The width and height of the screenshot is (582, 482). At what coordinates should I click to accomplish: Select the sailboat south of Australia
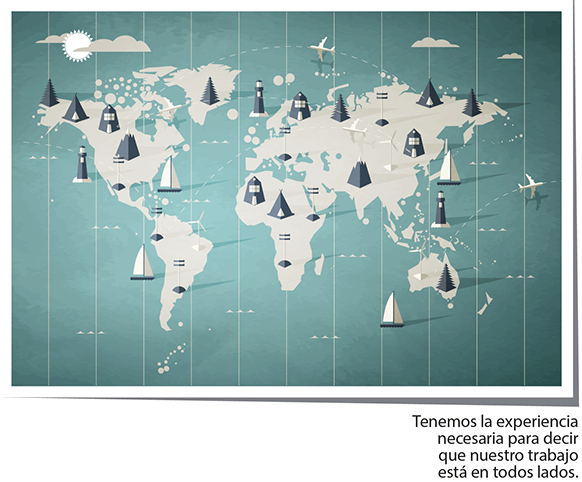coord(392,309)
